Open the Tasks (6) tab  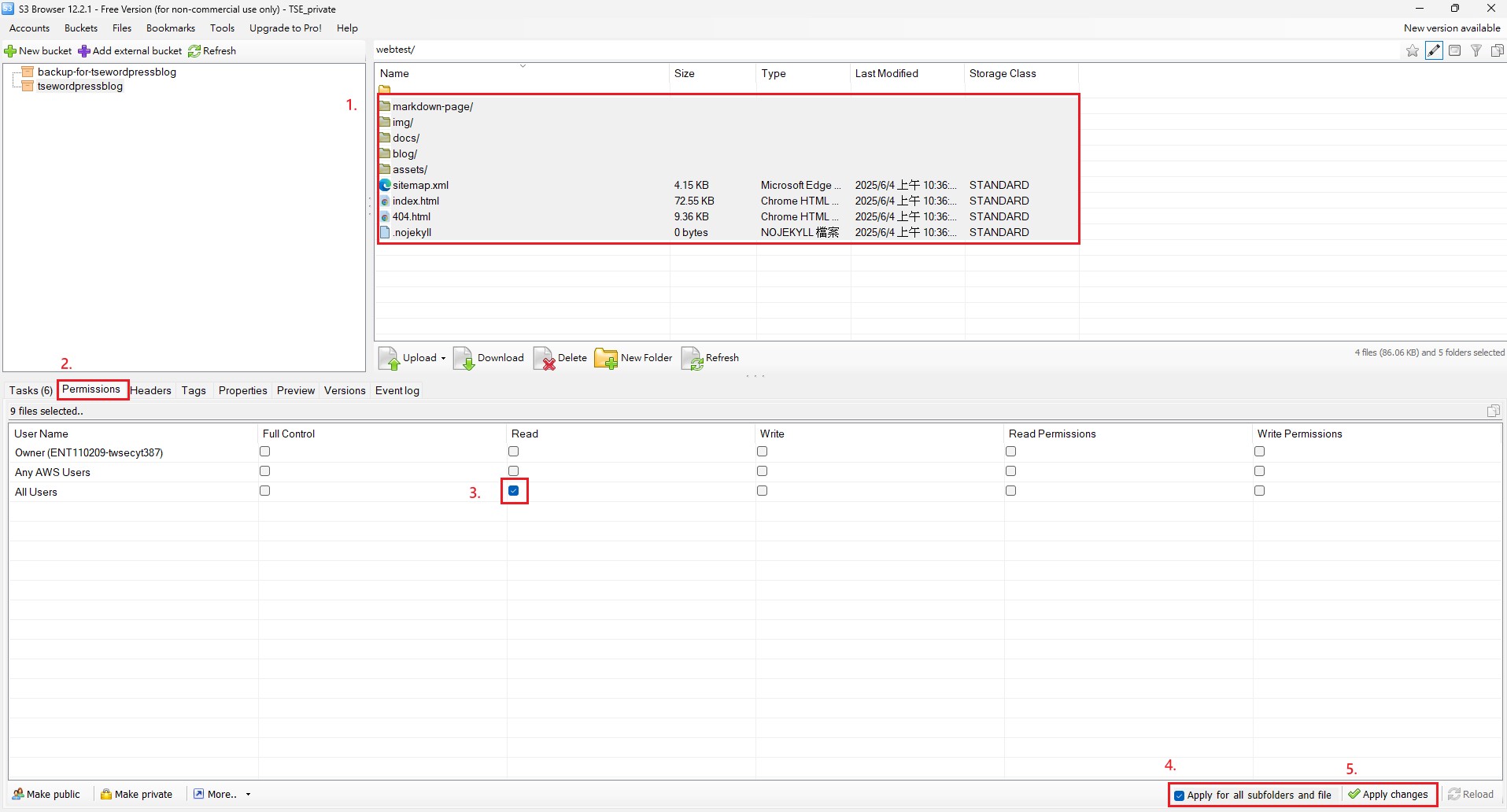31,390
